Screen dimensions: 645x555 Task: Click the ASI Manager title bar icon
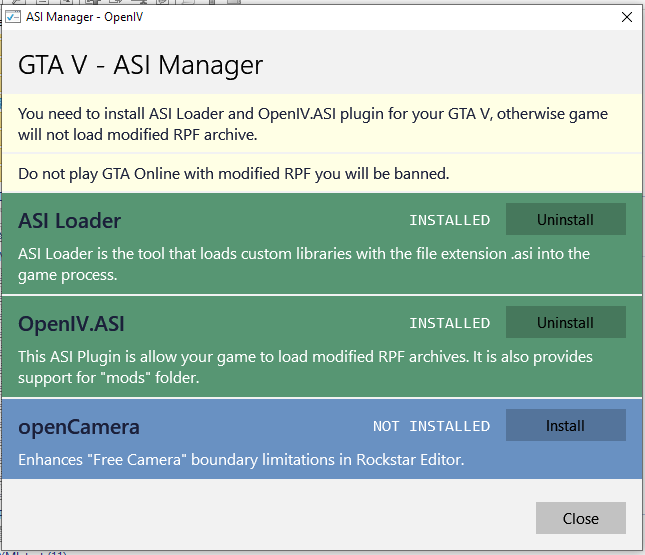pyautogui.click(x=14, y=17)
